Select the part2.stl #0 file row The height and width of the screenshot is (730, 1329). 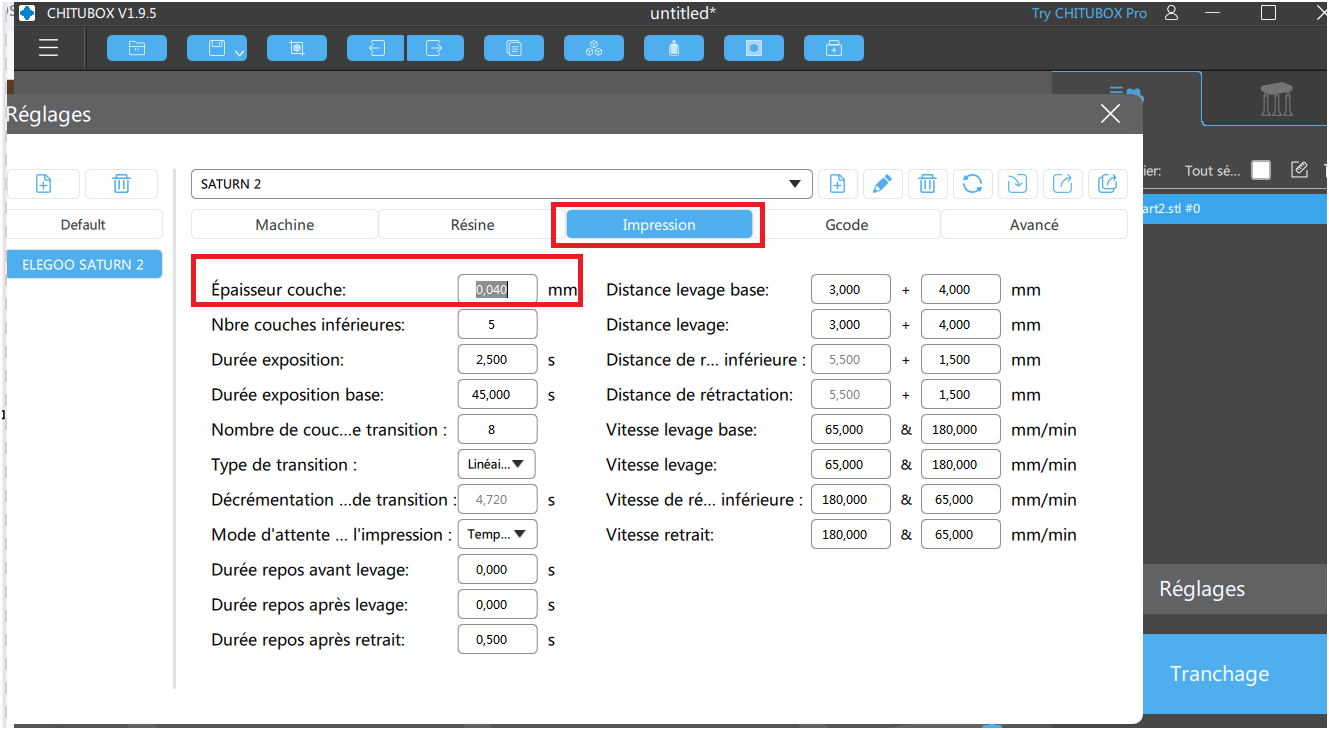click(x=1235, y=209)
